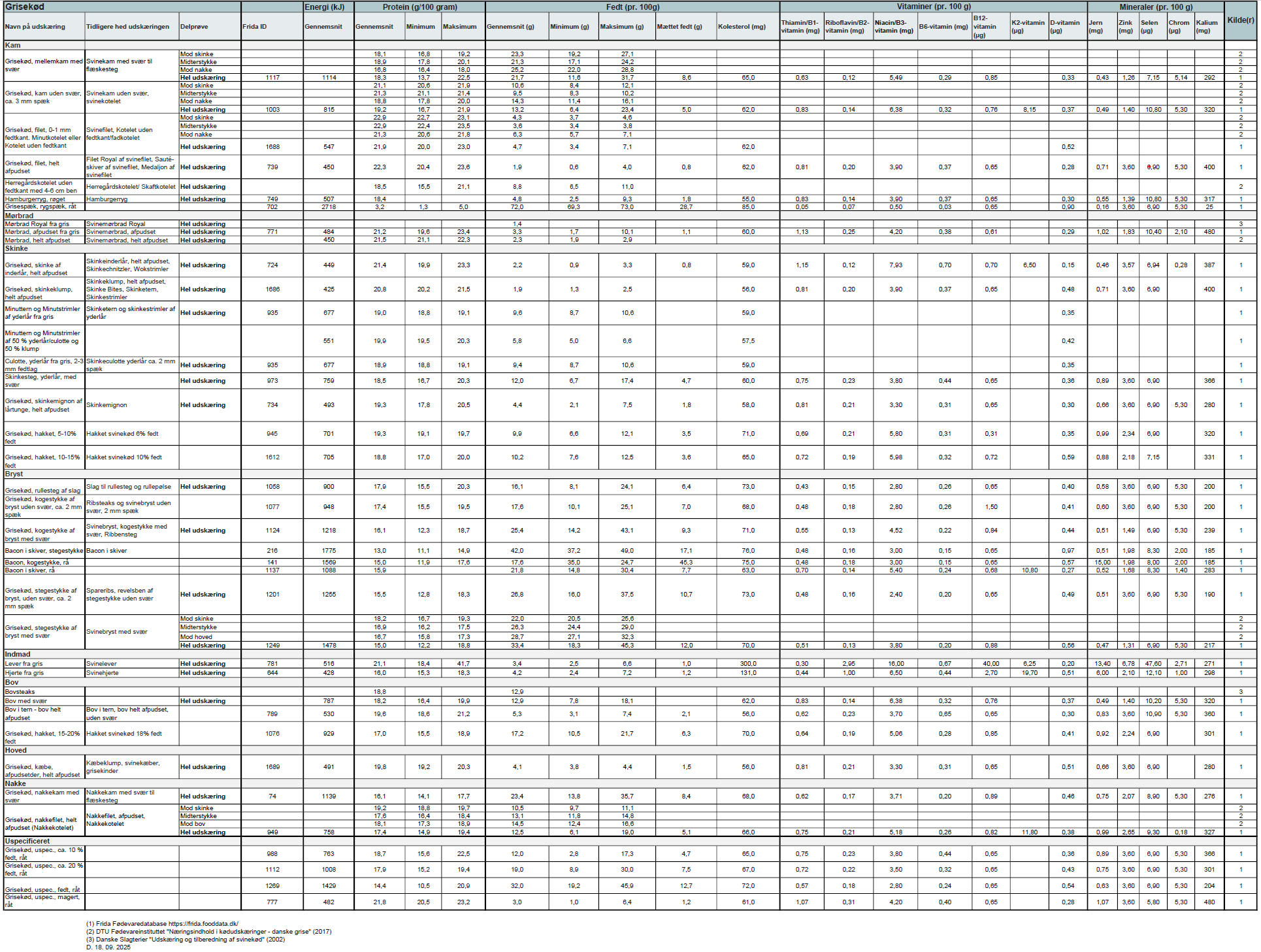Select the Bryst section heading
The width and height of the screenshot is (1261, 952).
point(14,474)
